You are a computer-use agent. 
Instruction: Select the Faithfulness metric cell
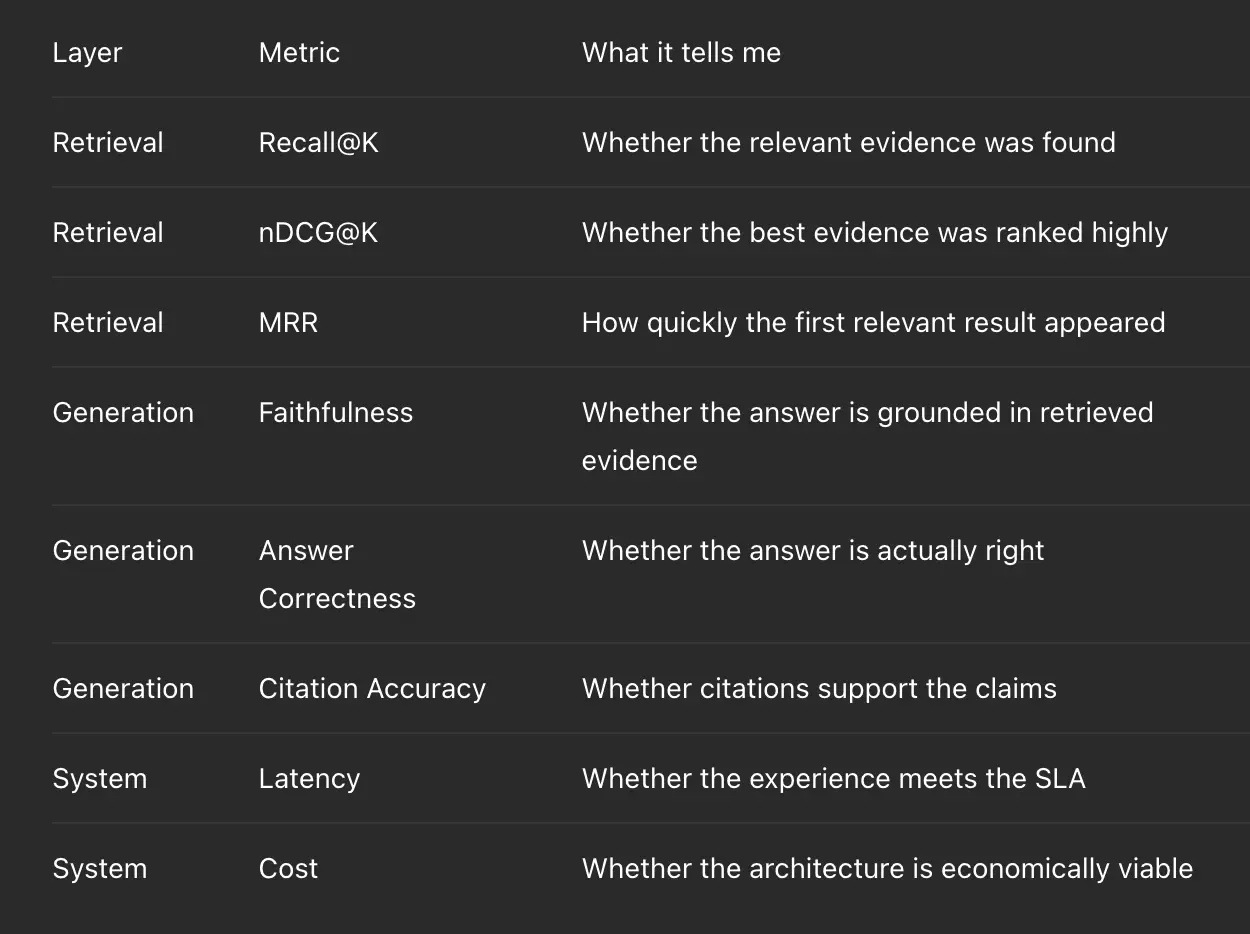click(x=335, y=413)
